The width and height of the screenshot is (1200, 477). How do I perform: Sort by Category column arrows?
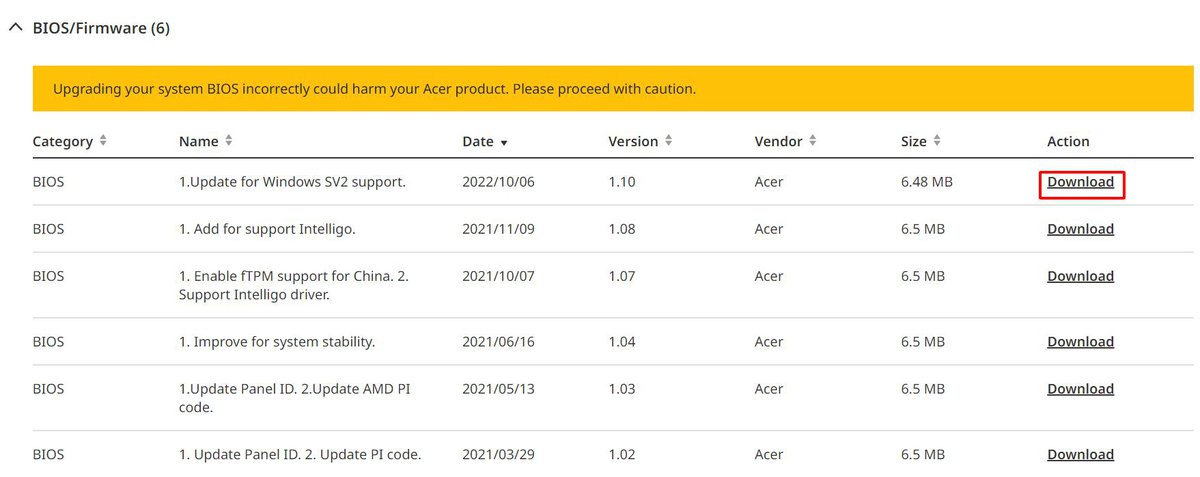[x=103, y=141]
